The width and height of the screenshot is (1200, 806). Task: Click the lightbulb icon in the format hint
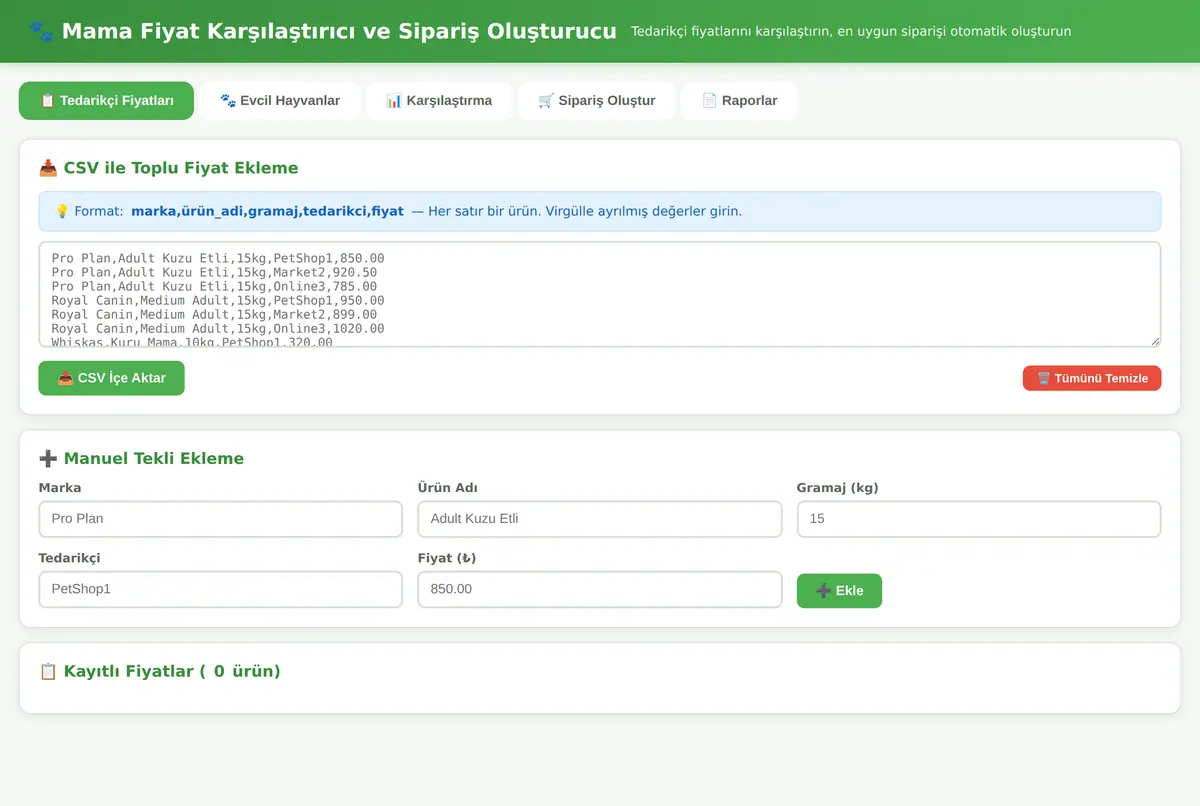[62, 211]
